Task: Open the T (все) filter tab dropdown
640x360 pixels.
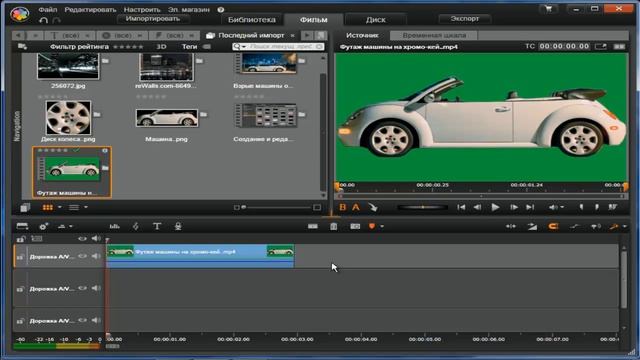Action: (x=87, y=36)
